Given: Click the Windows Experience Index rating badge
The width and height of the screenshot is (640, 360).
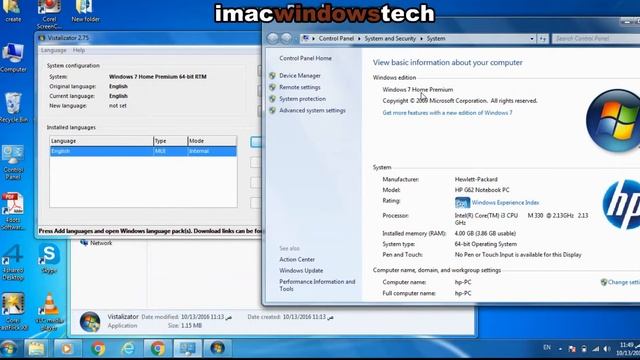Looking at the screenshot, I should tap(462, 202).
